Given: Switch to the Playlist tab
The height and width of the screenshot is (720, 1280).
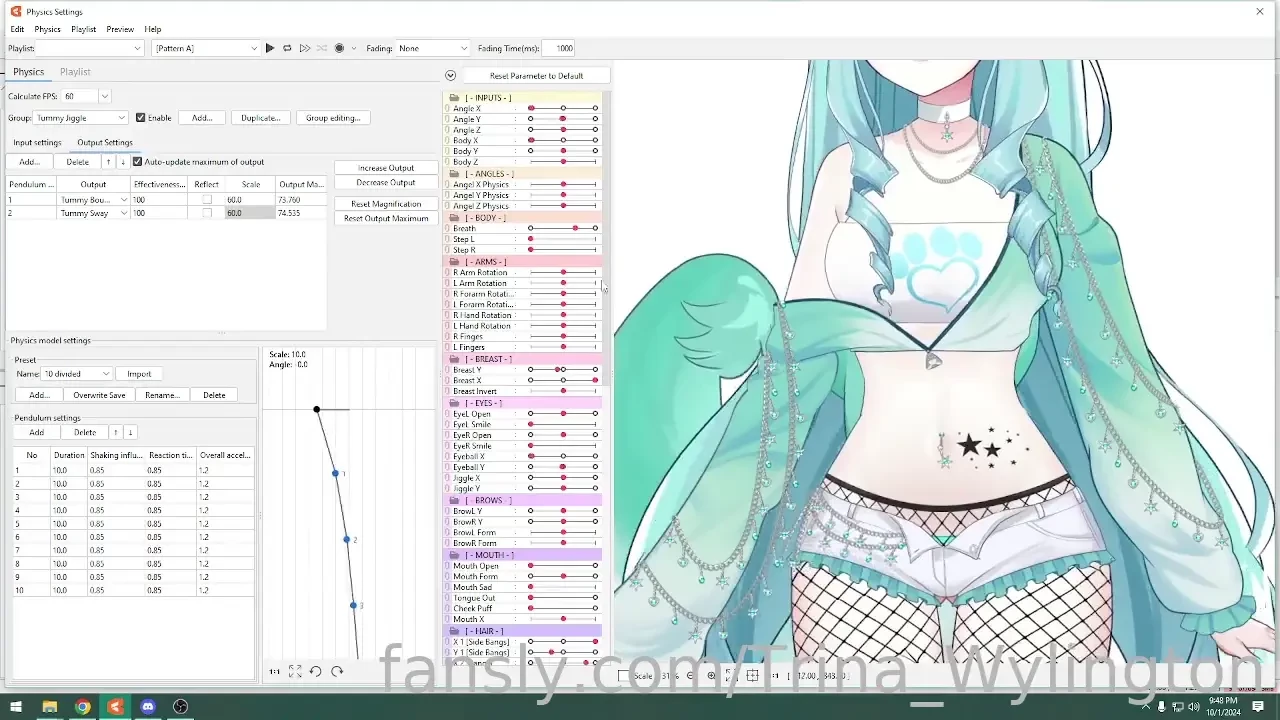Looking at the screenshot, I should point(75,71).
